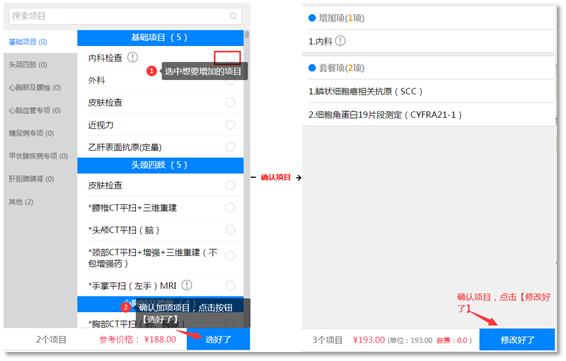Select radio for 近视力

tap(230, 125)
